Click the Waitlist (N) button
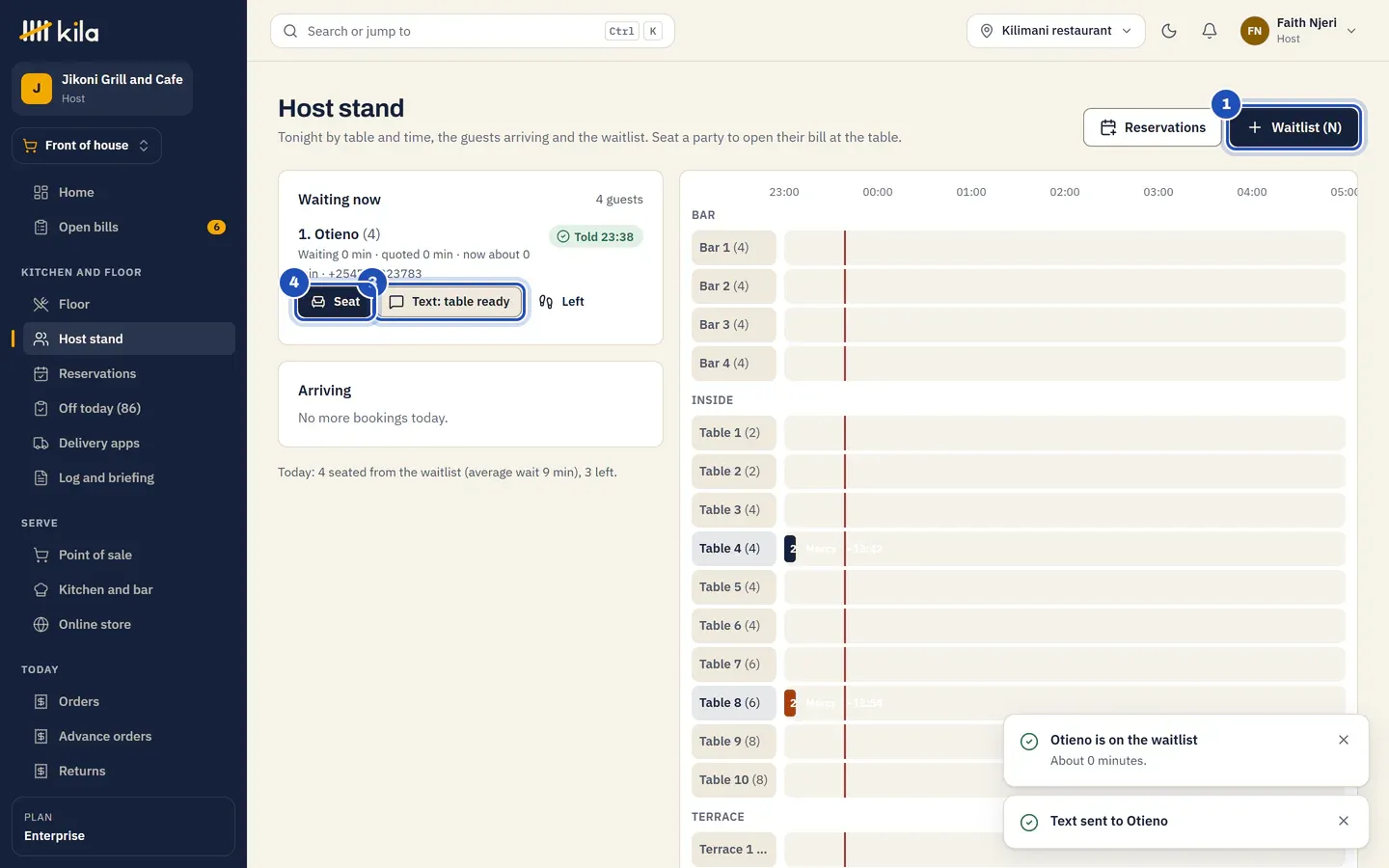Screen dimensions: 1389x868 pyautogui.click(x=1294, y=127)
